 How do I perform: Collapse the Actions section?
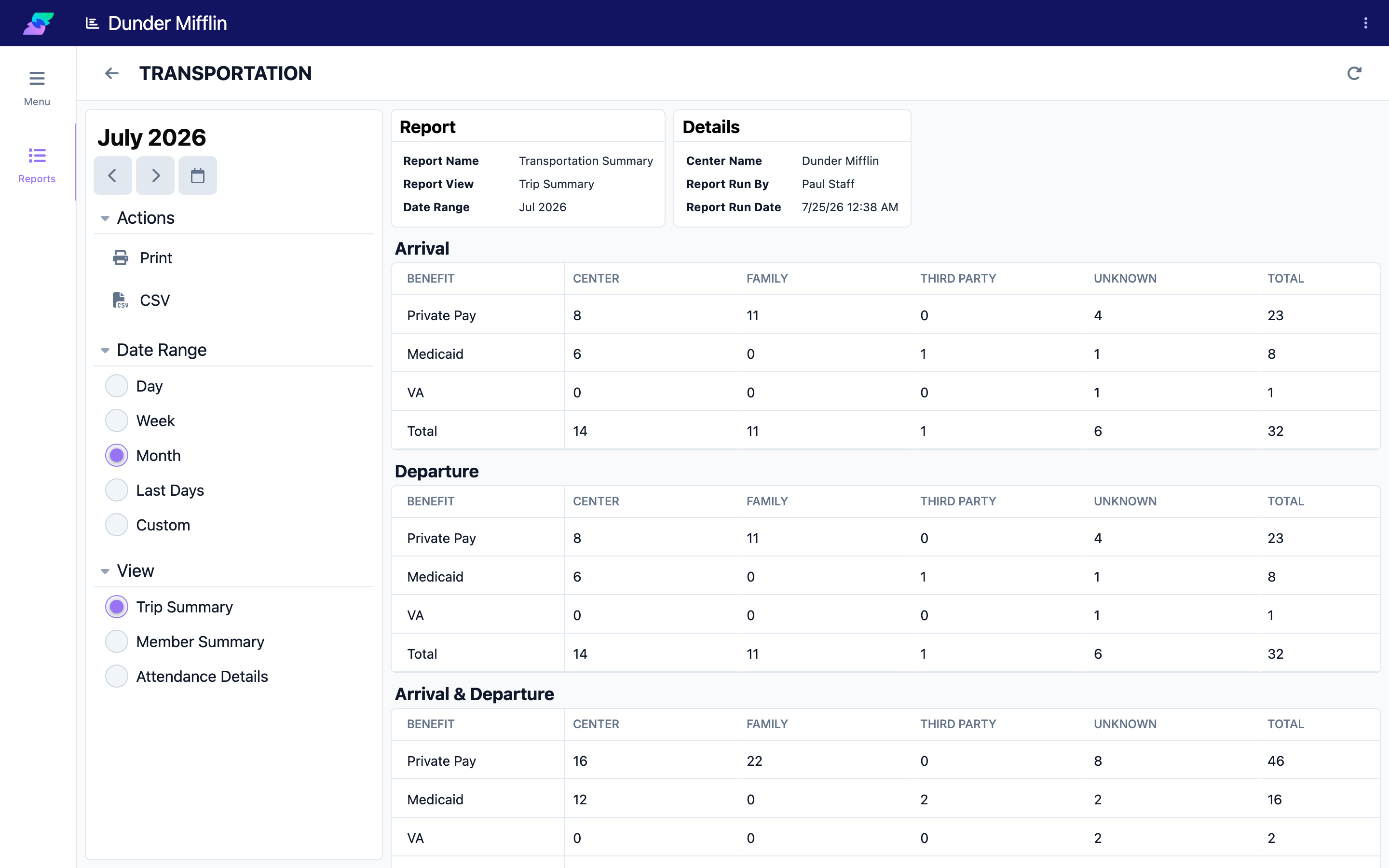[105, 218]
